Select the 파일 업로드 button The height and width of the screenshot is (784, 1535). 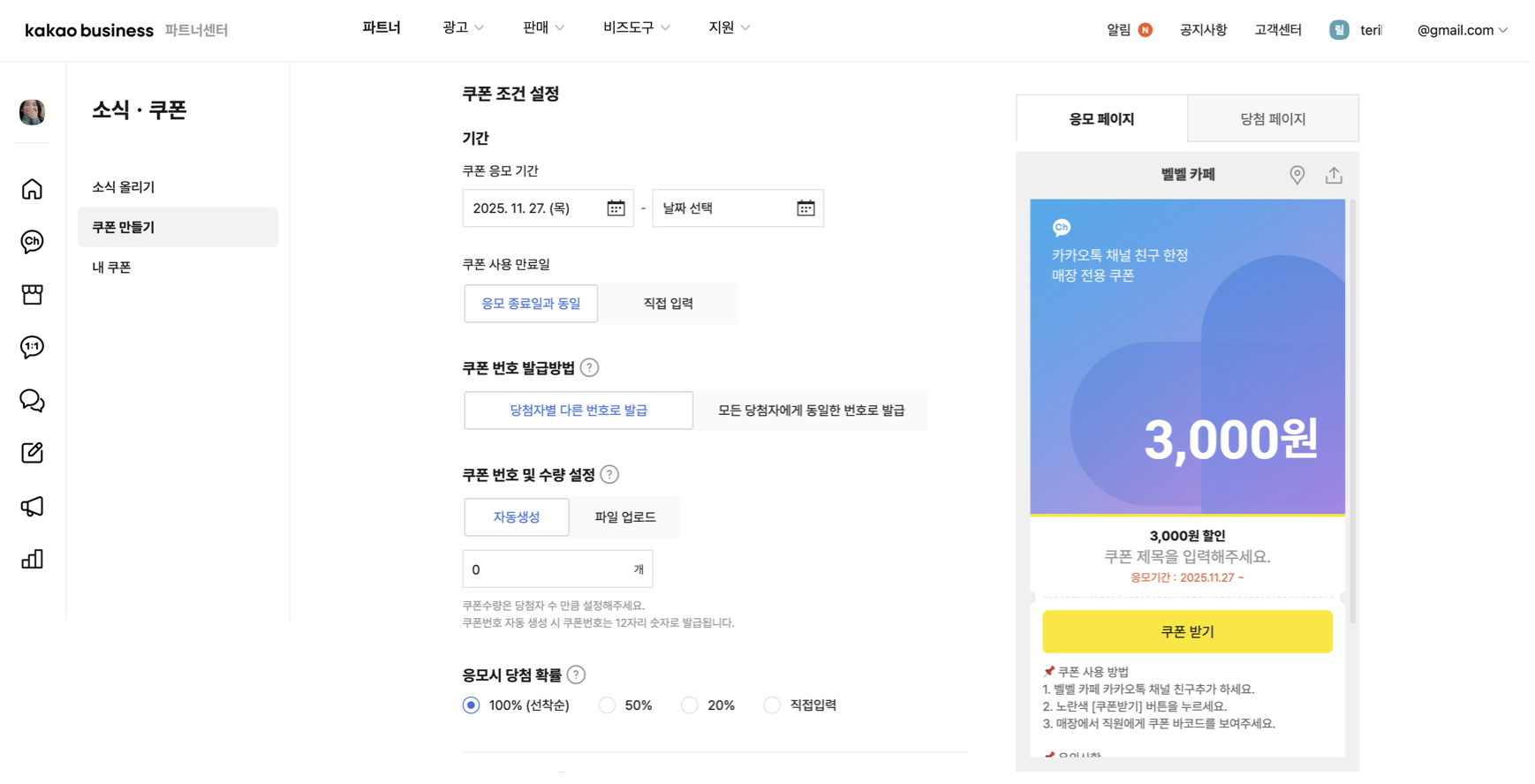click(x=624, y=517)
